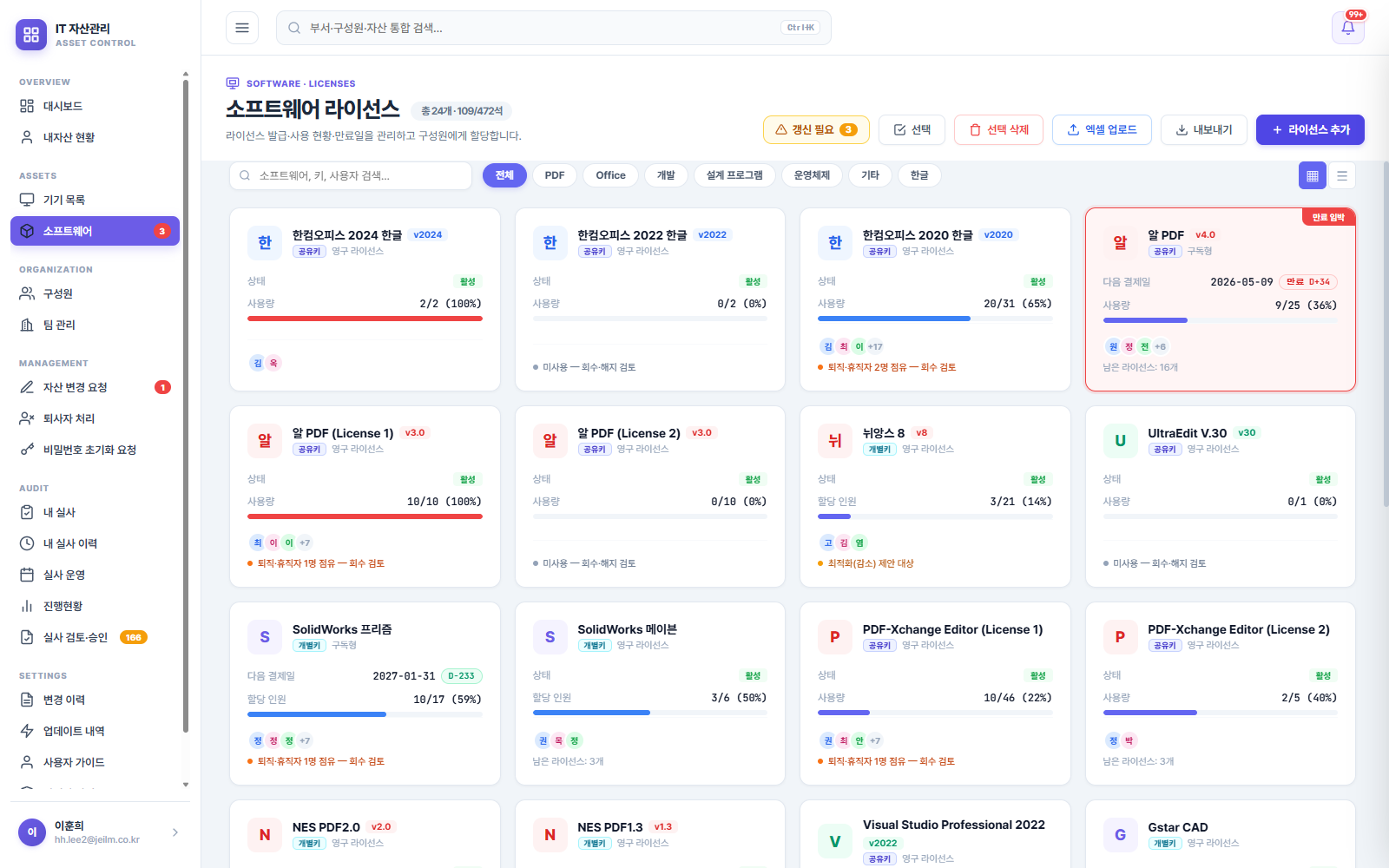1389x868 pixels.
Task: View 업데이트 내역
Action: (x=95, y=731)
